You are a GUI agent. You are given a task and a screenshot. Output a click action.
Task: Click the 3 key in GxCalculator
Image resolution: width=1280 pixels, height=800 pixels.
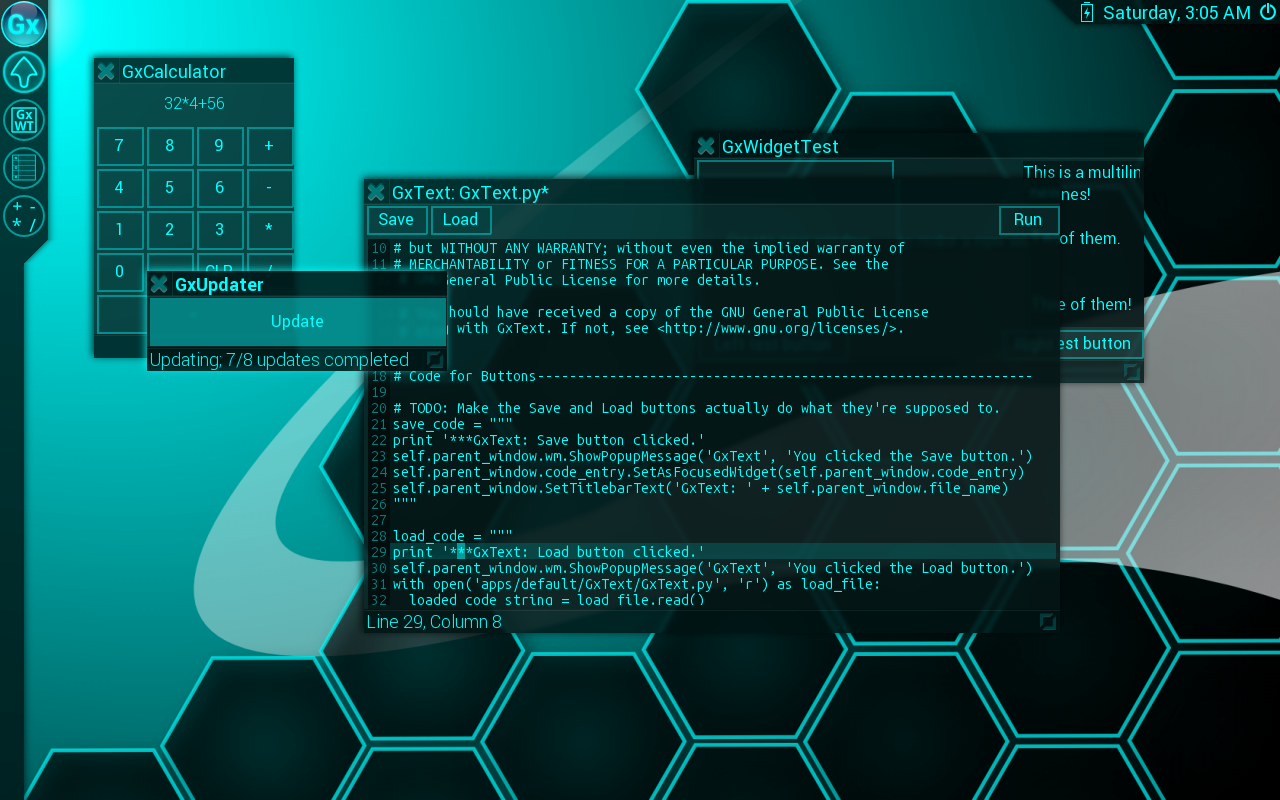[219, 230]
